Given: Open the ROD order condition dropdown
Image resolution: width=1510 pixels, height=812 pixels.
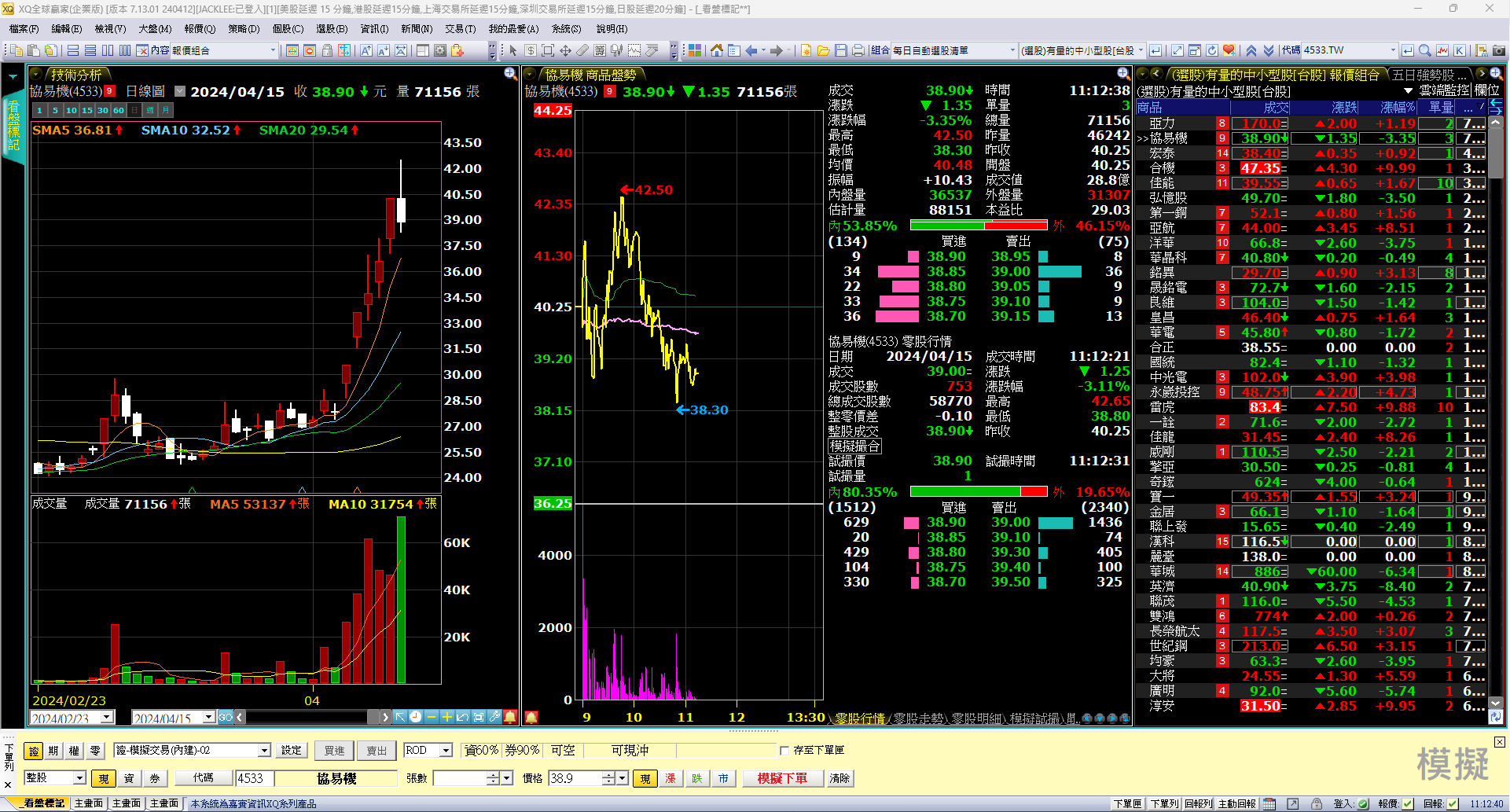Looking at the screenshot, I should [x=445, y=751].
